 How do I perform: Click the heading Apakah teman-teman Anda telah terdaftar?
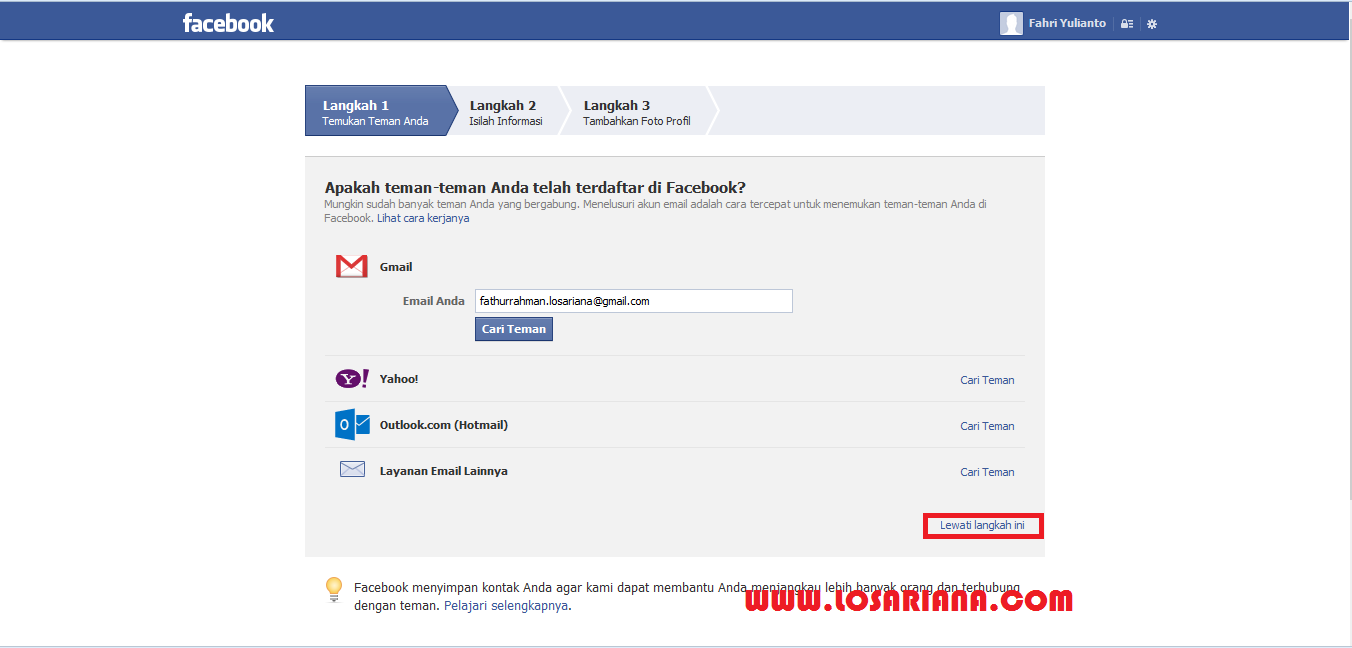(535, 187)
